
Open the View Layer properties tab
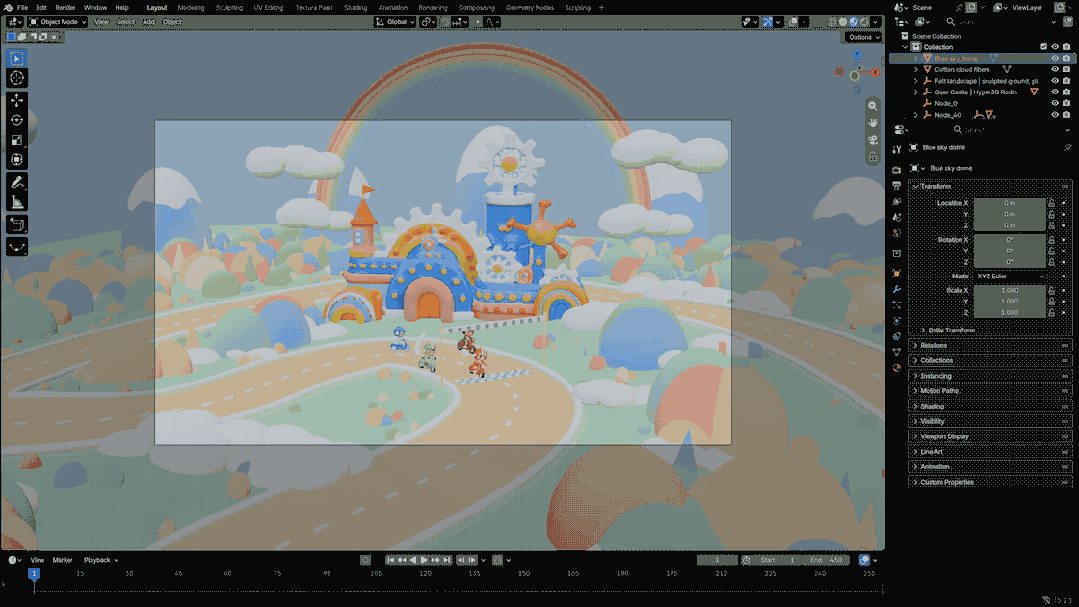tap(897, 202)
